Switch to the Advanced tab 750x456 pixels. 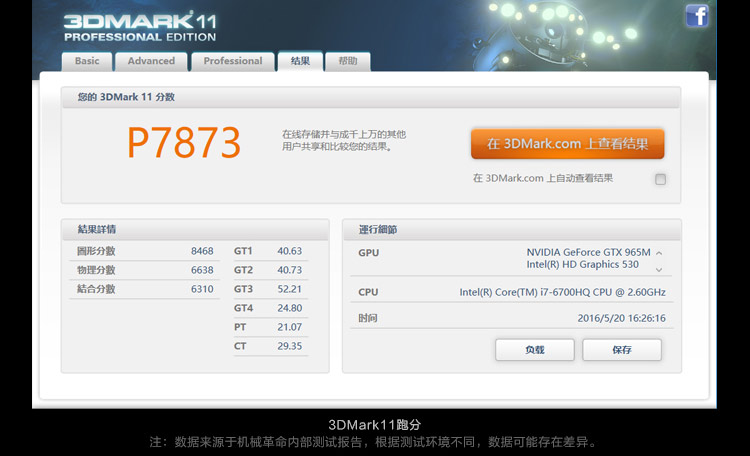151,61
